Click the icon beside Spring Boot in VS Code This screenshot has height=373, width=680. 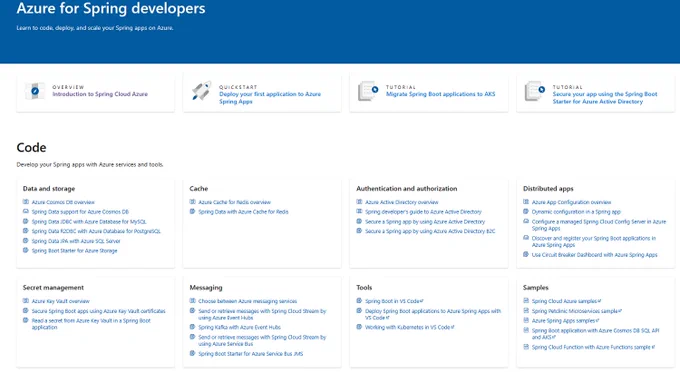(x=359, y=301)
